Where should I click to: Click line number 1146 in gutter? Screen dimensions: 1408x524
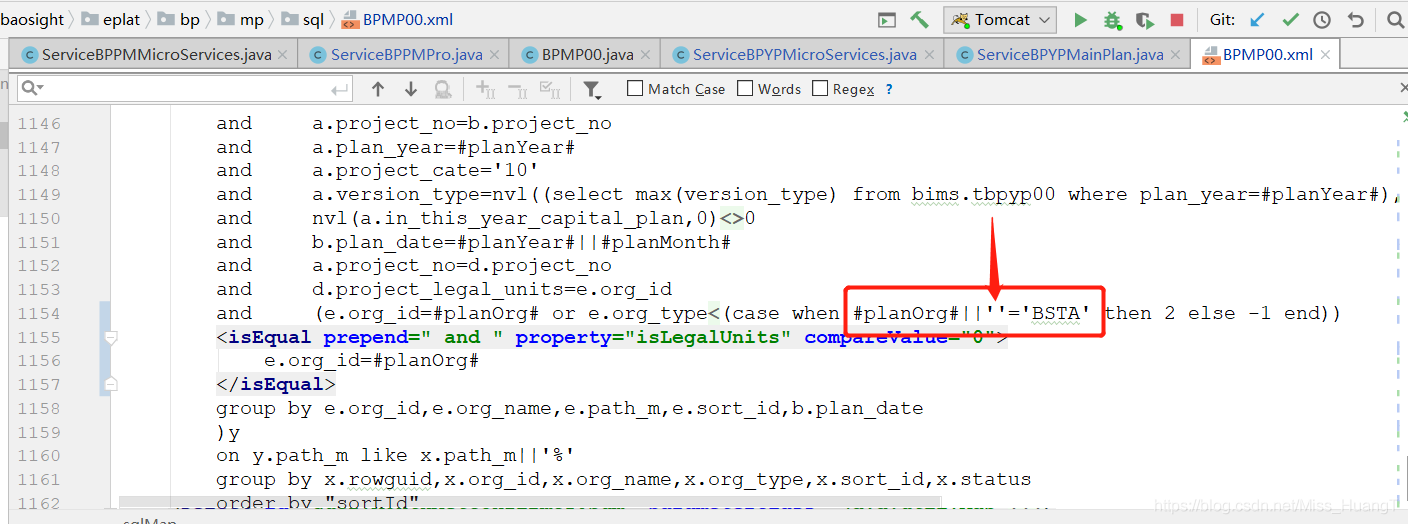point(39,124)
